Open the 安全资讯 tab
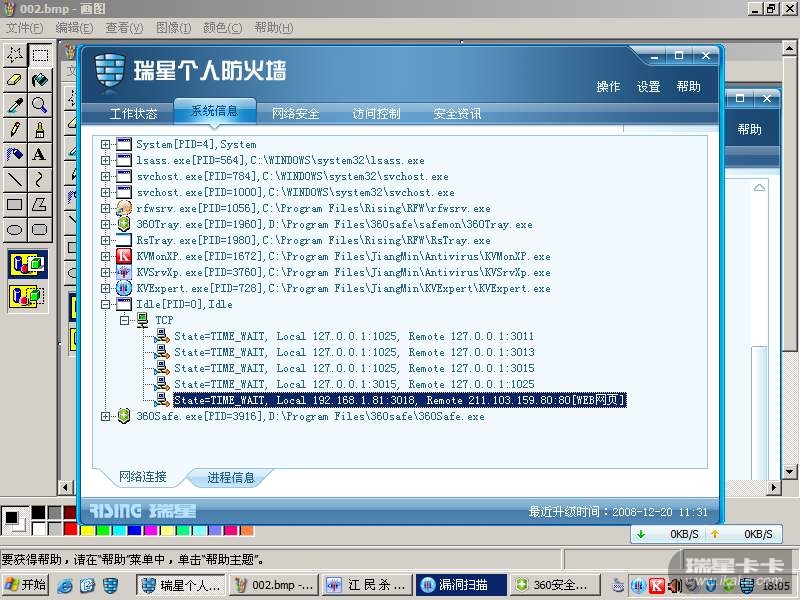 458,113
